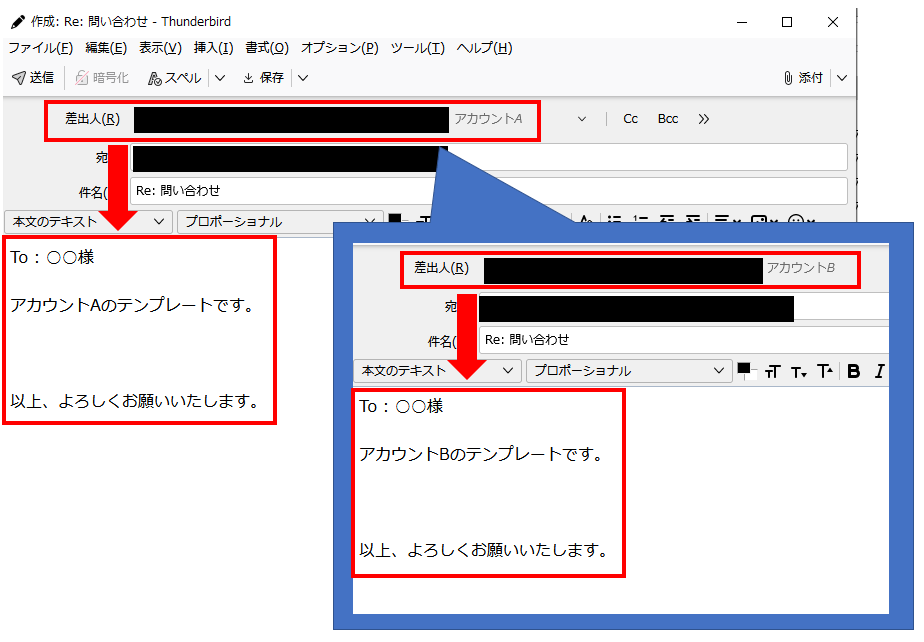Open the ツール menu
This screenshot has width=924, height=642.
point(415,47)
